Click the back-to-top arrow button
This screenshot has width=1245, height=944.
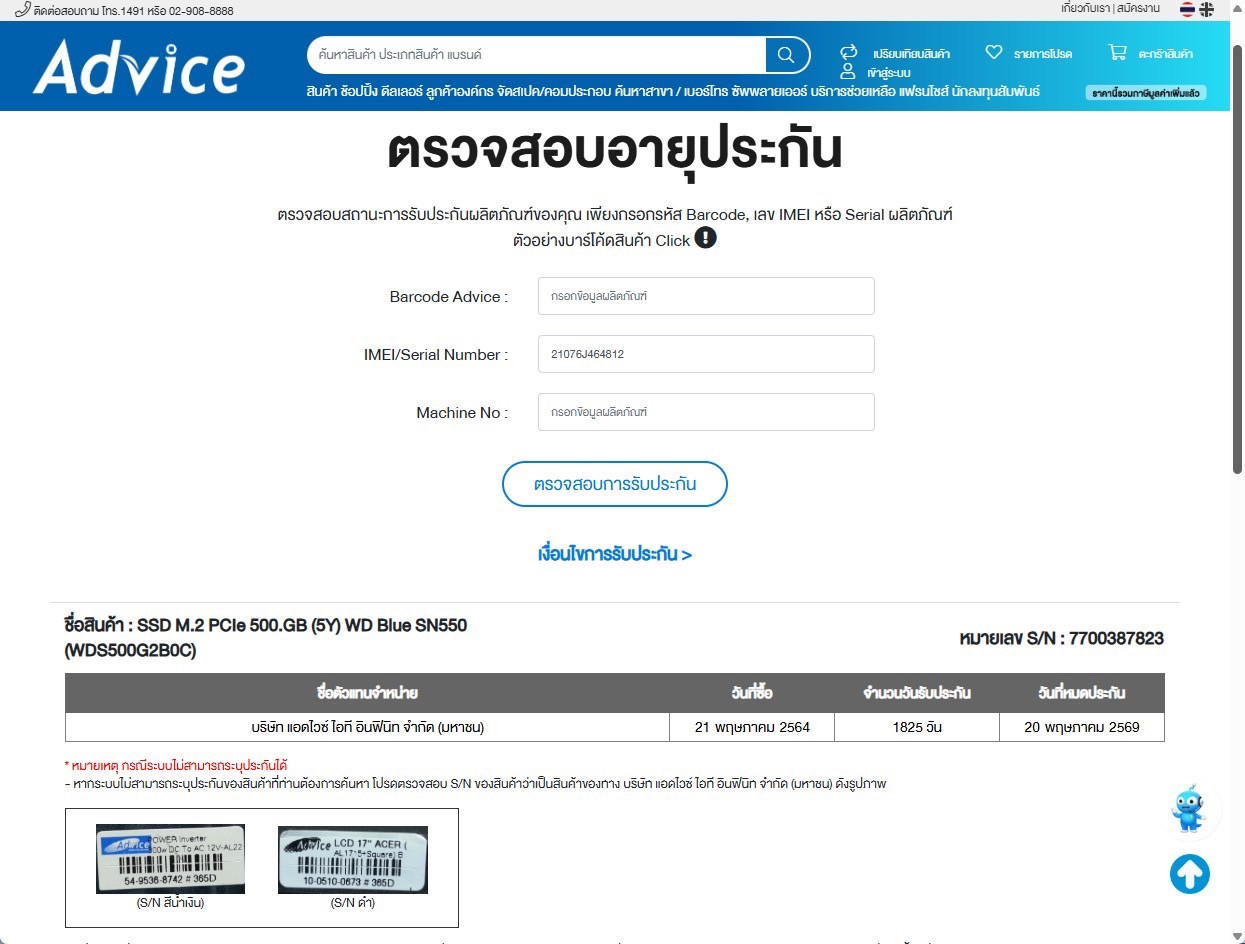click(1190, 874)
